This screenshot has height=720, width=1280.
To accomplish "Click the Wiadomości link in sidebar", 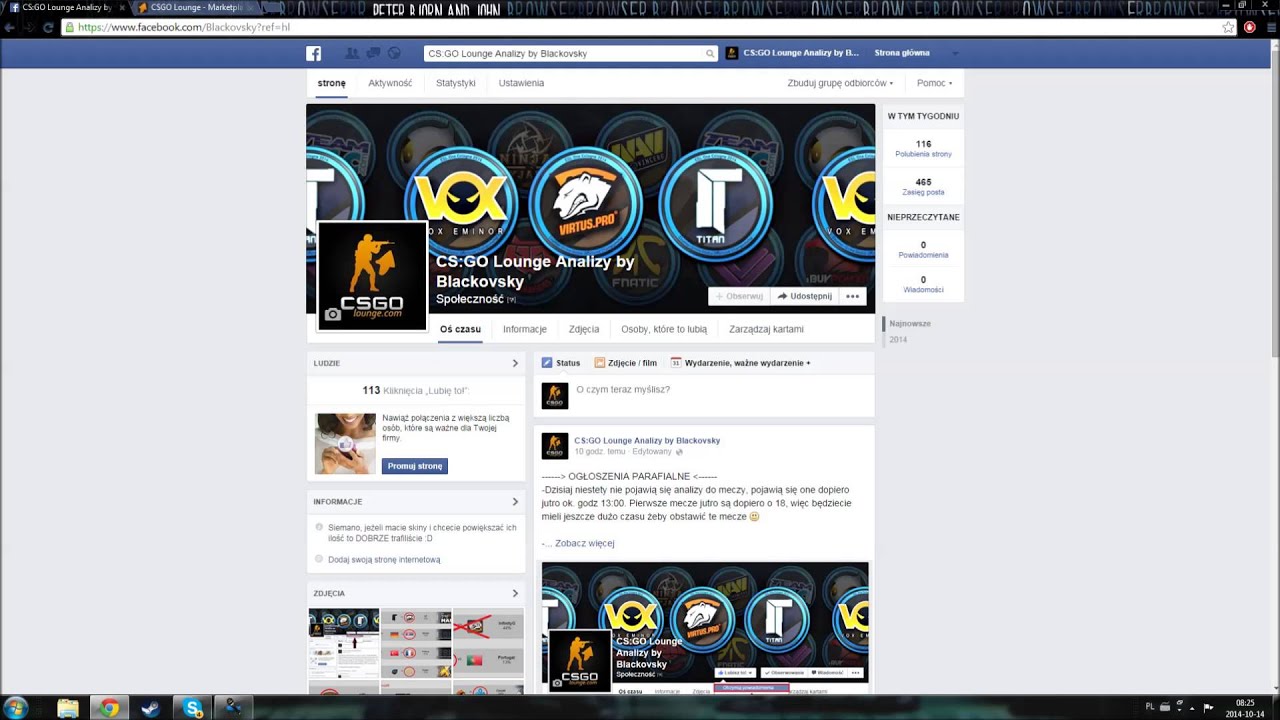I will click(923, 290).
